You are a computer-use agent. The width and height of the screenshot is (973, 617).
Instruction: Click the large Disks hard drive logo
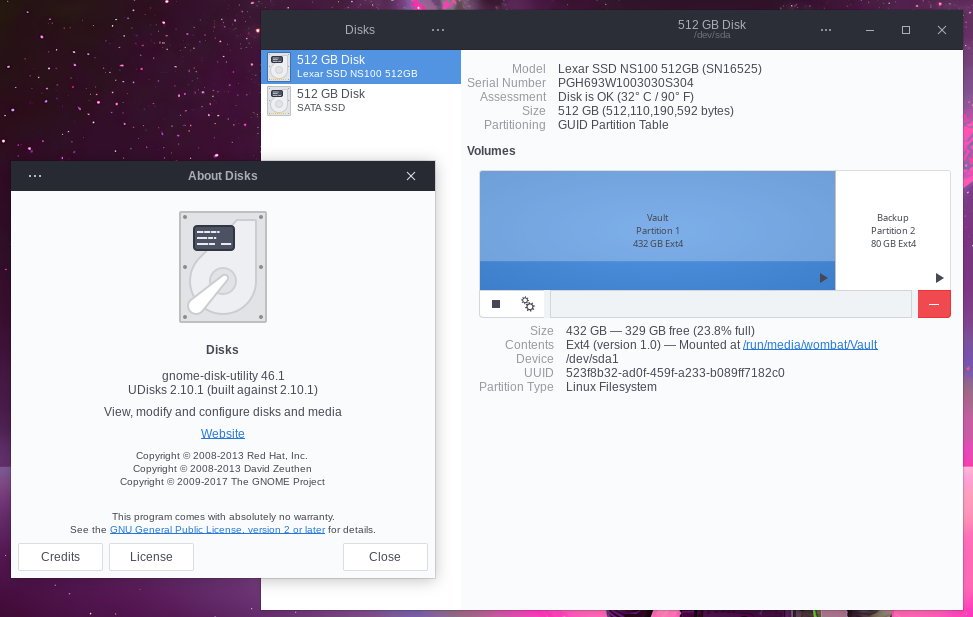point(223,267)
